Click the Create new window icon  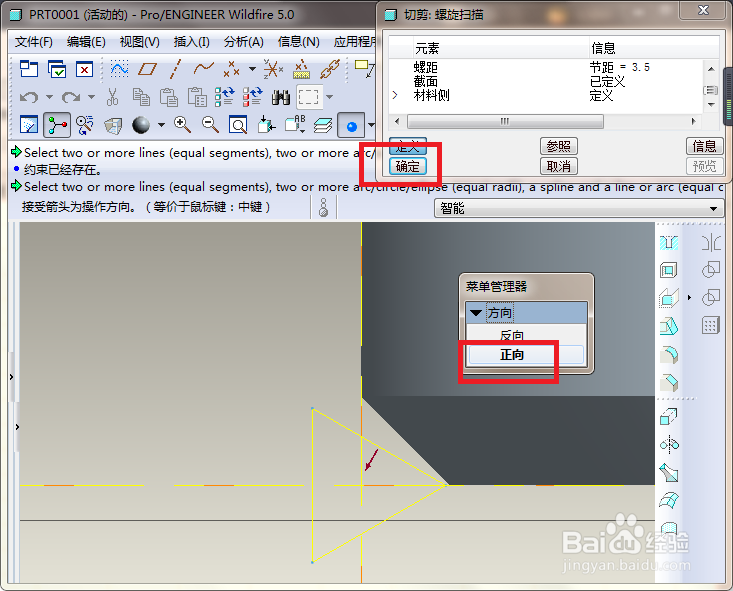coord(29,69)
